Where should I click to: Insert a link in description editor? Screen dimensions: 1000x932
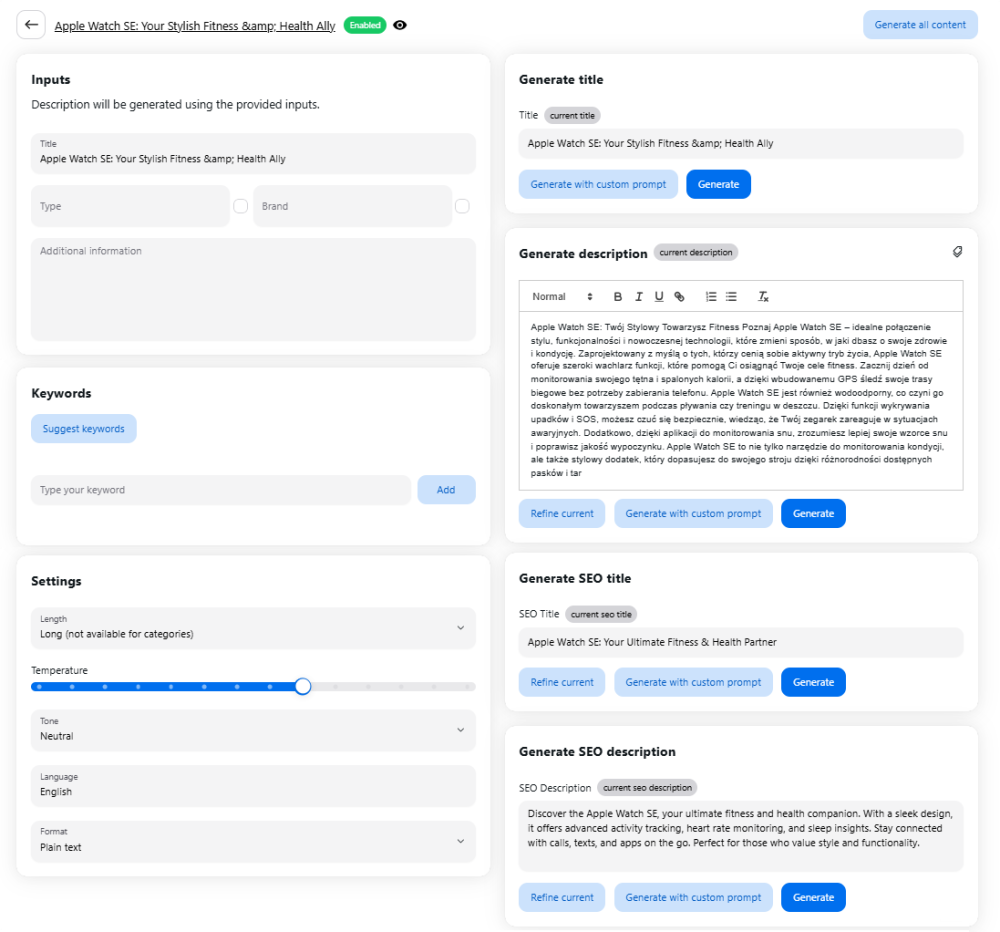[x=680, y=297]
